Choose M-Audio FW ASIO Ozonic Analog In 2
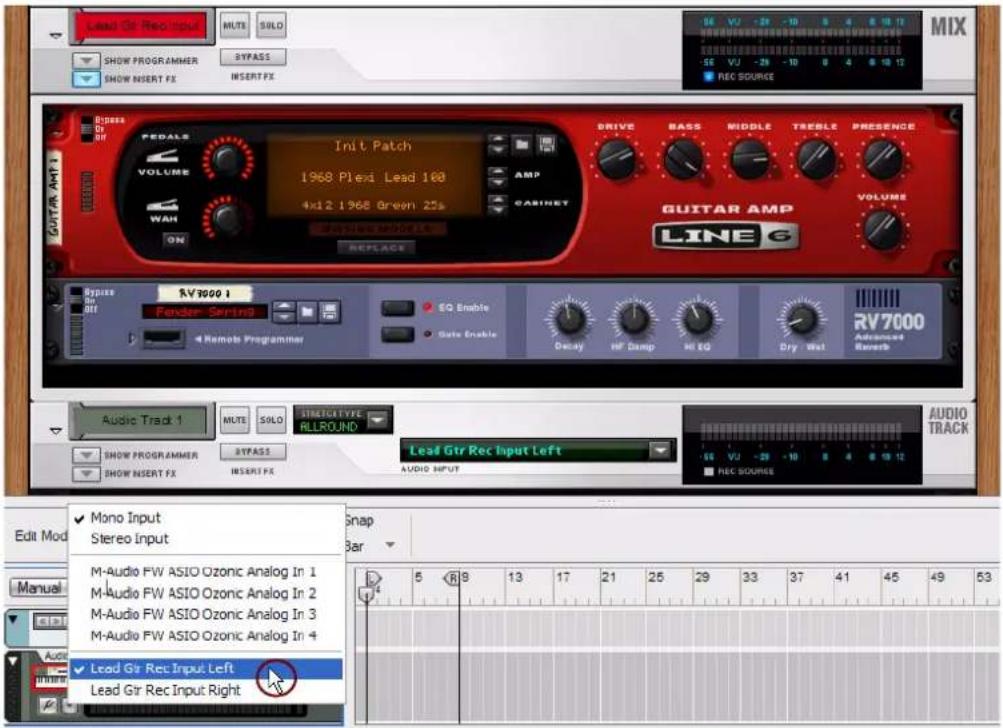 click(203, 593)
